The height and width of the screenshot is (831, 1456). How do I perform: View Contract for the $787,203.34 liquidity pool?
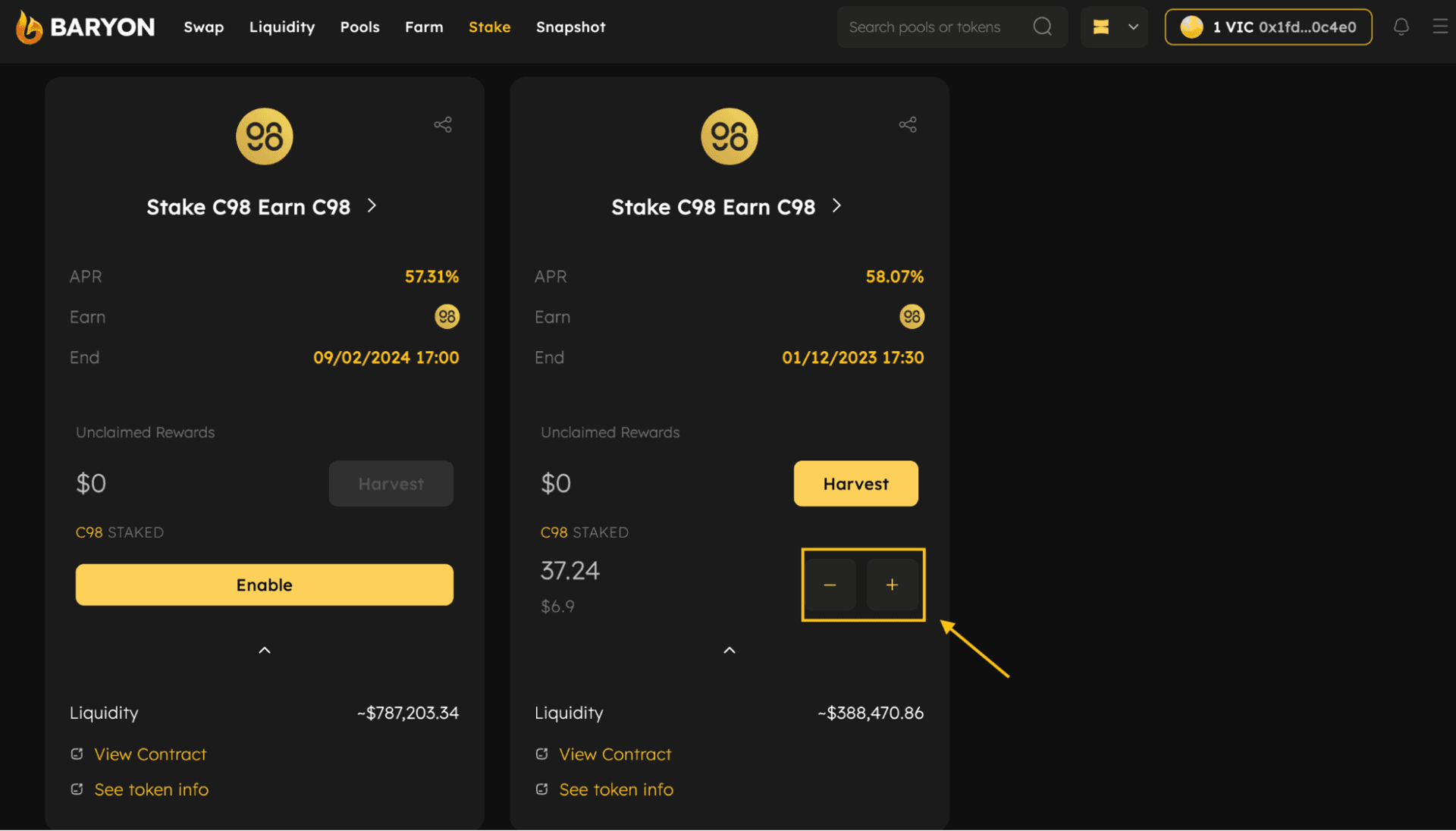tap(150, 754)
